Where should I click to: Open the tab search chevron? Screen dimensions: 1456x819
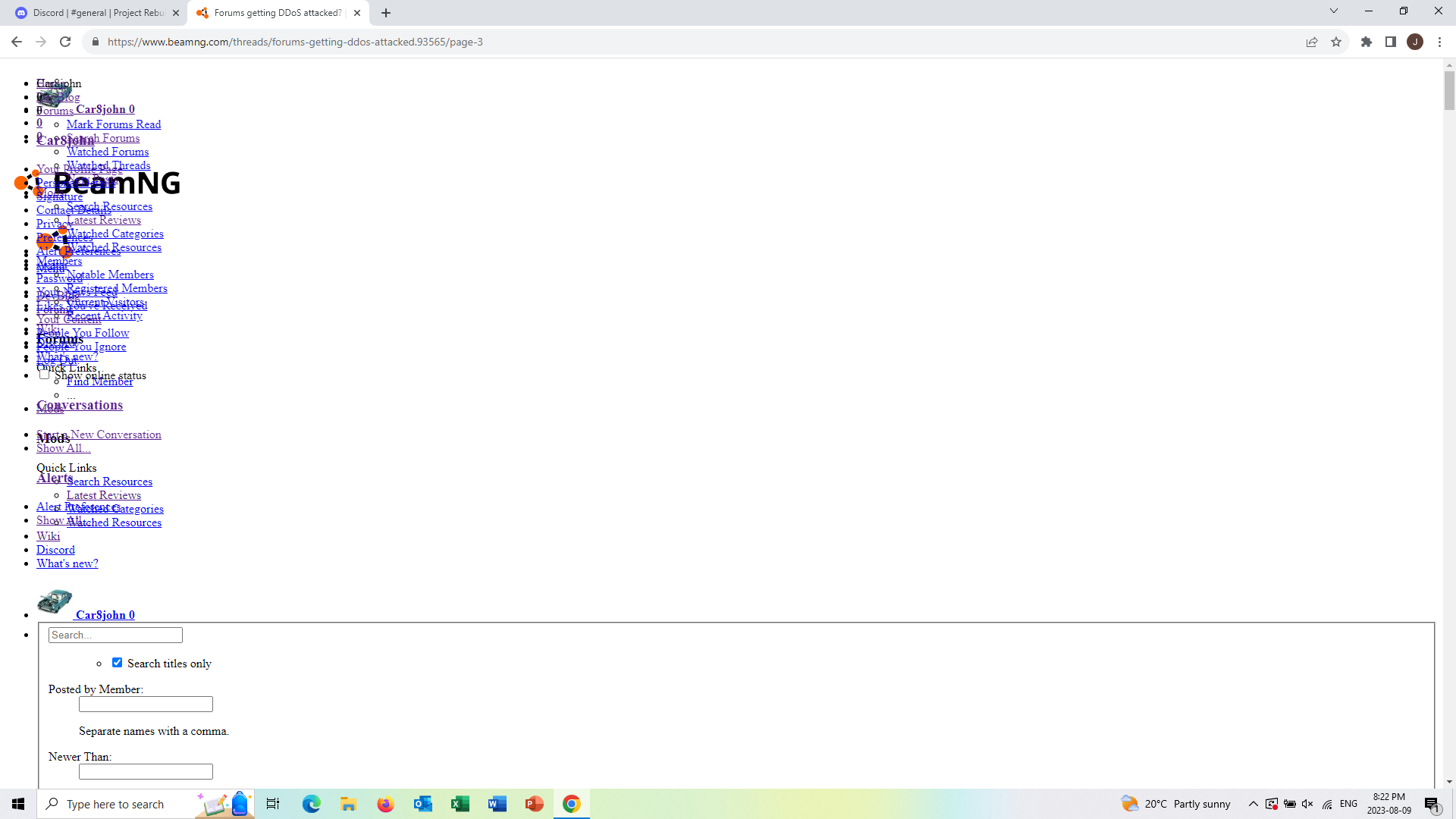[x=1334, y=11]
